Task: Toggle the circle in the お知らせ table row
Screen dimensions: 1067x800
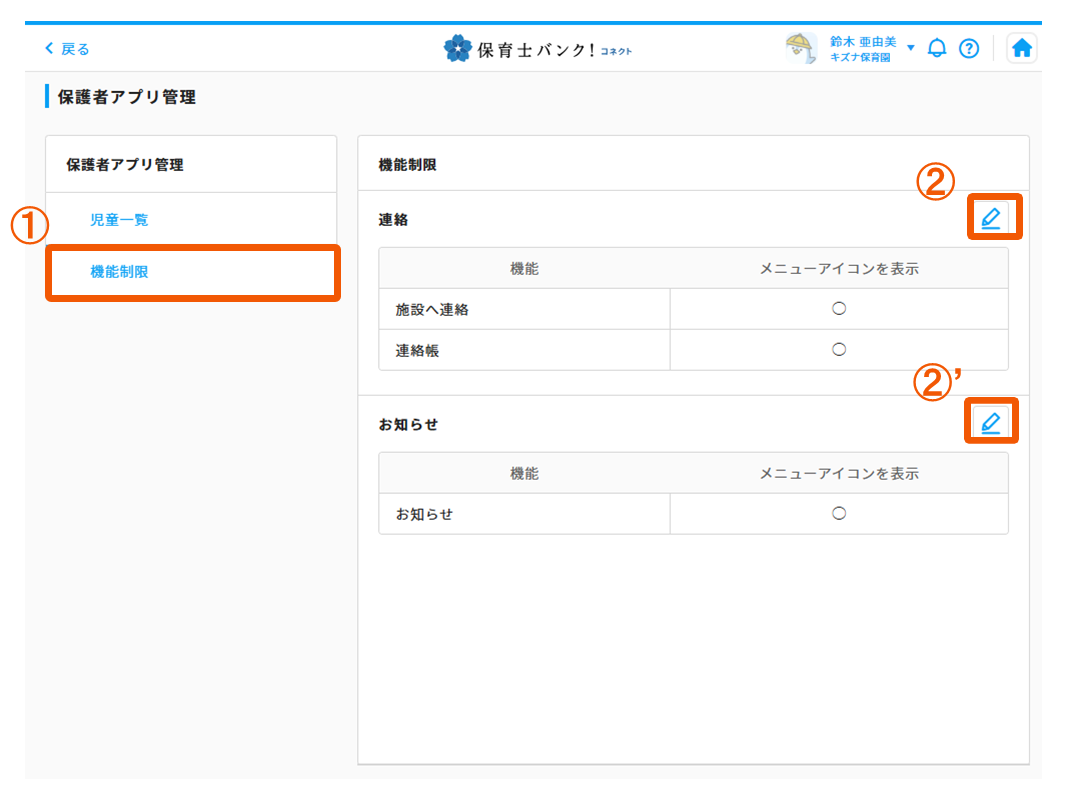Action: coord(839,513)
